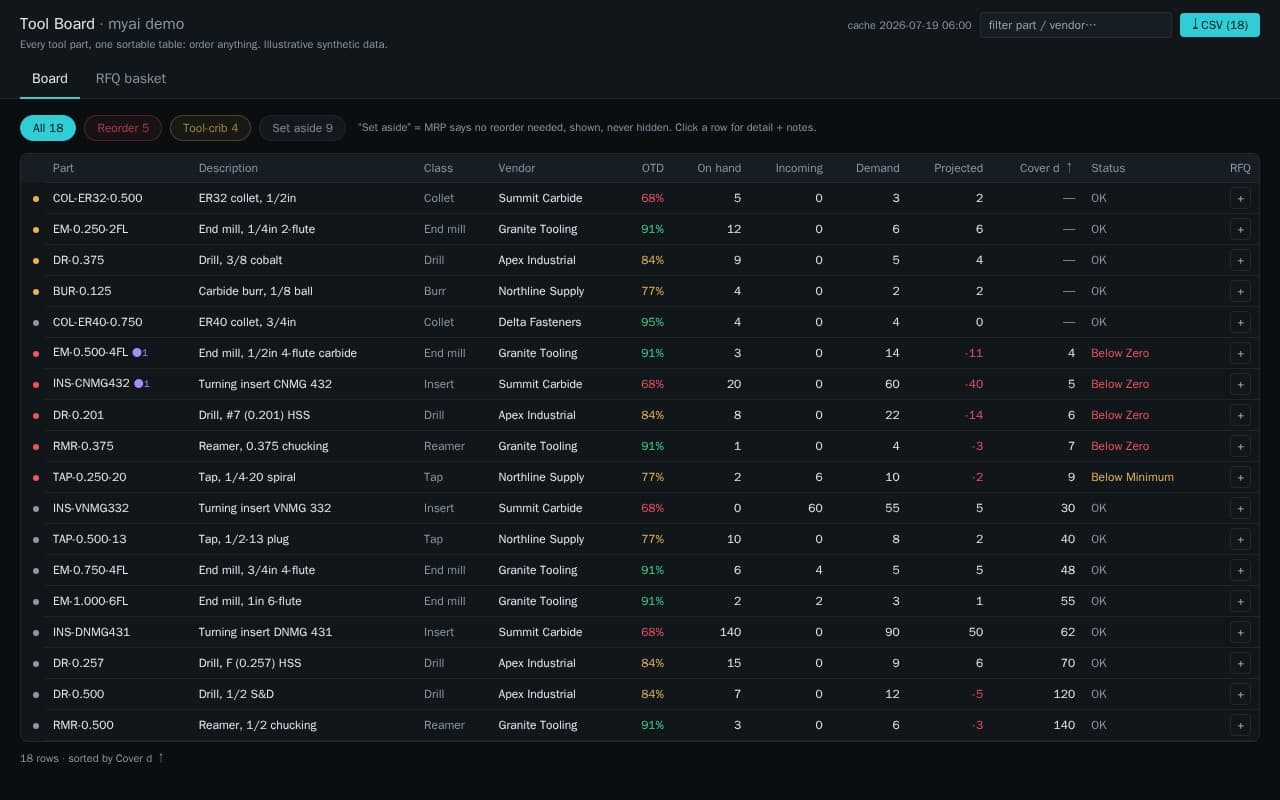Click the RFQ plus icon for BUR-0.125
The image size is (1280, 800).
[1240, 291]
